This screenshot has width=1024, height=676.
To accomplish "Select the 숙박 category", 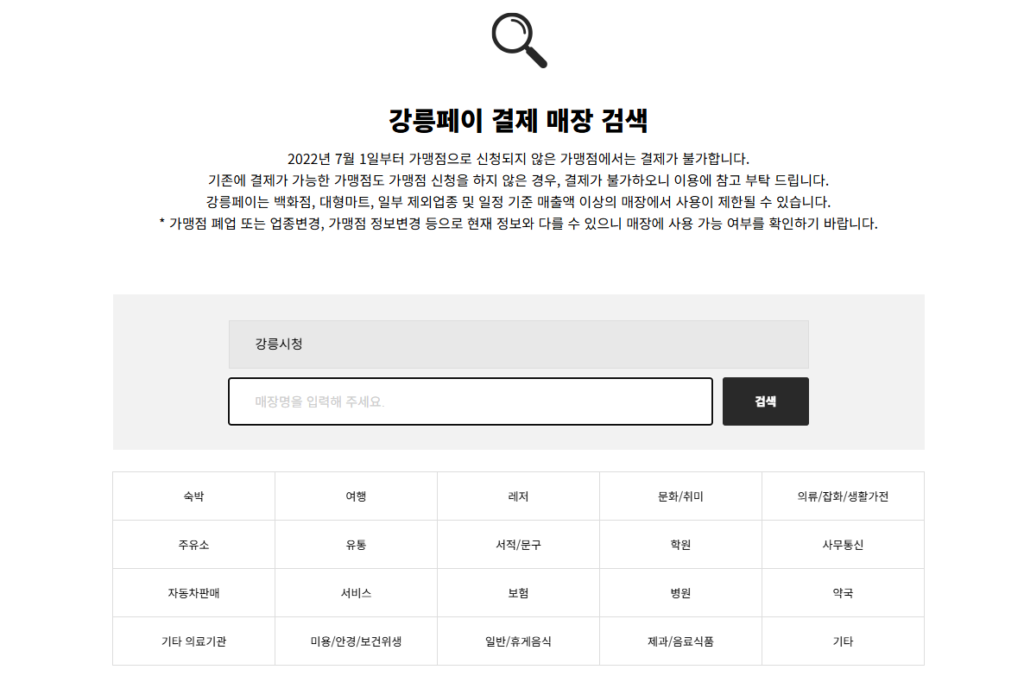I will click(193, 496).
